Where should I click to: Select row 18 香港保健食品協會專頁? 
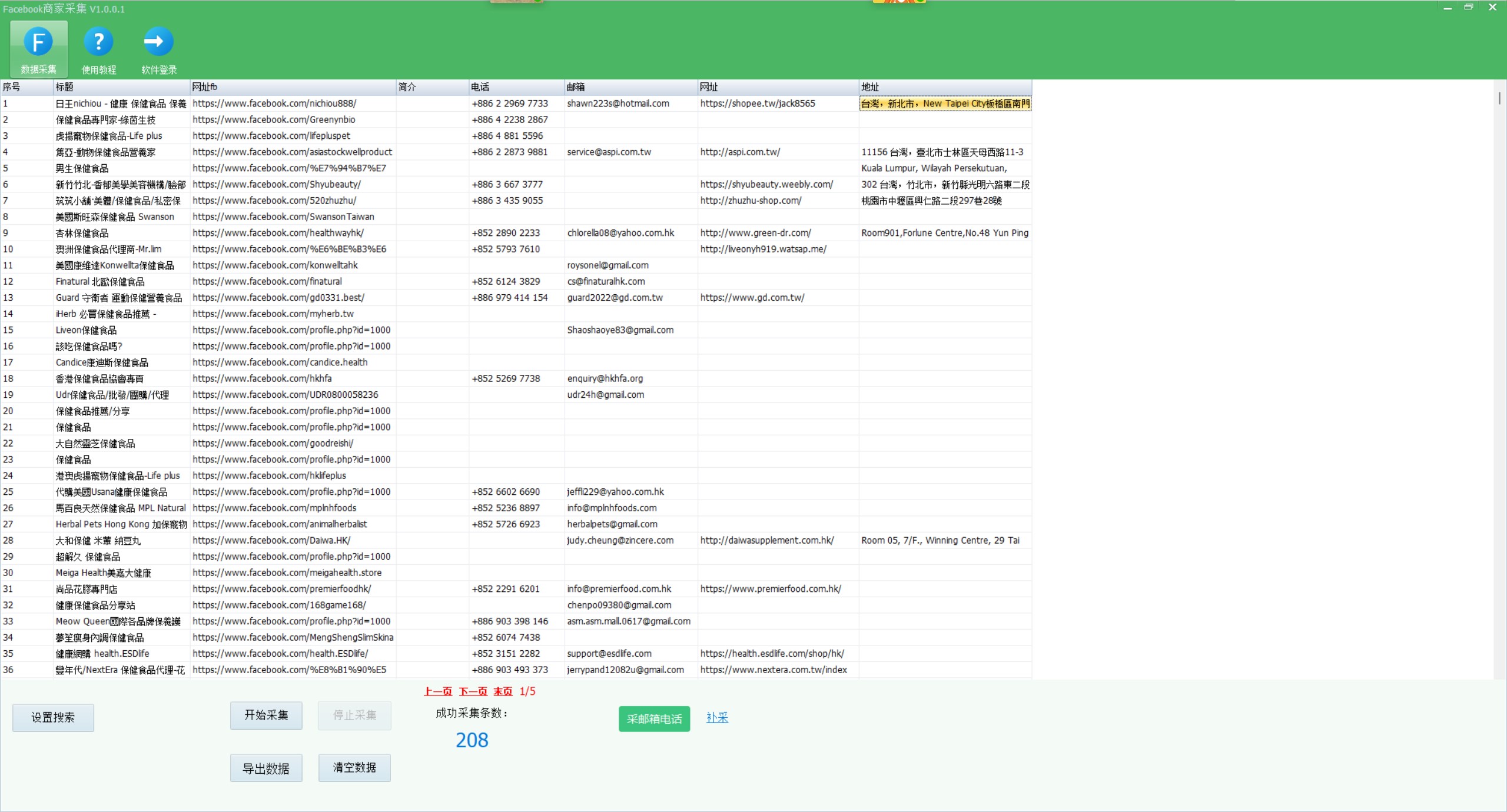point(516,378)
